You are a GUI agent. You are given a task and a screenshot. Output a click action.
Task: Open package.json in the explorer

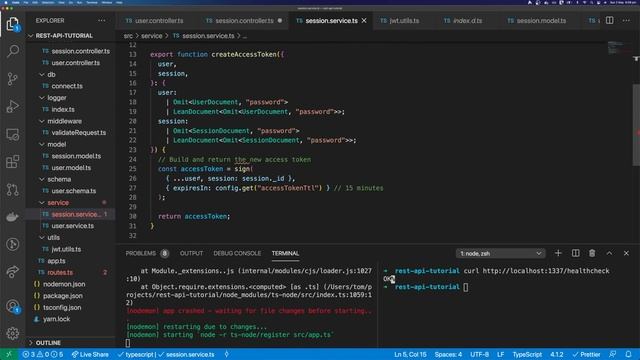pos(62,296)
